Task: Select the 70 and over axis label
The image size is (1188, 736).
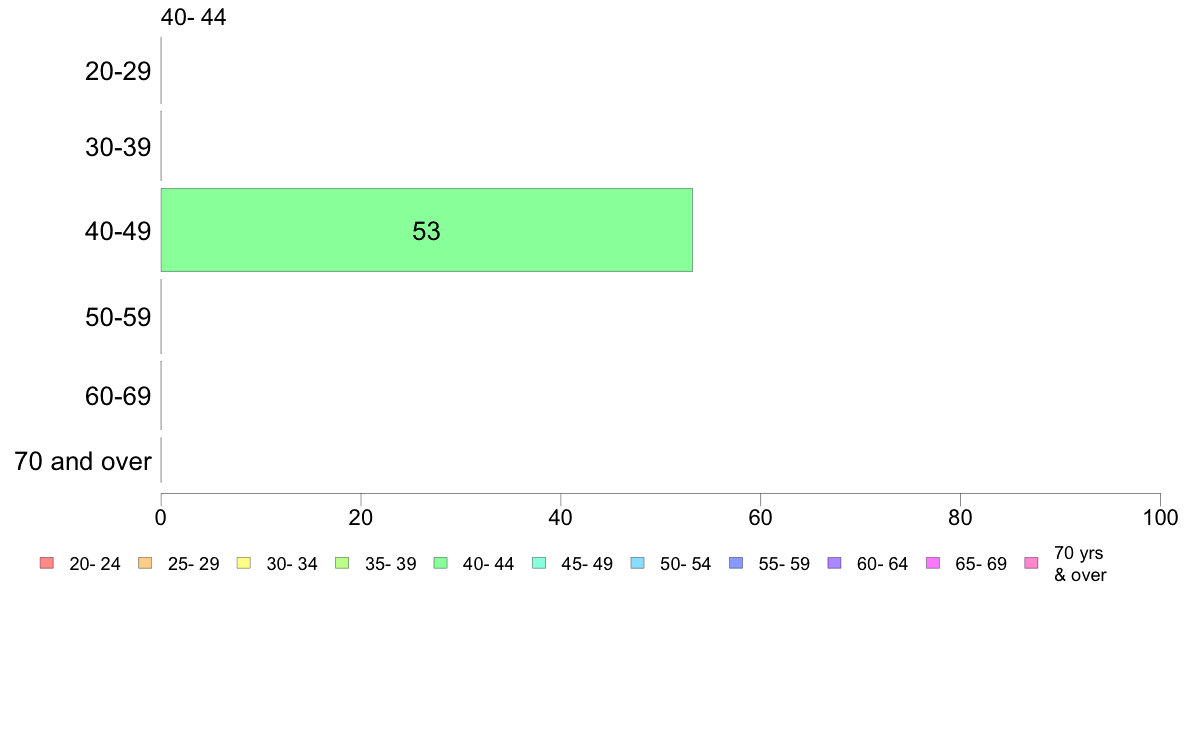Action: click(x=83, y=461)
